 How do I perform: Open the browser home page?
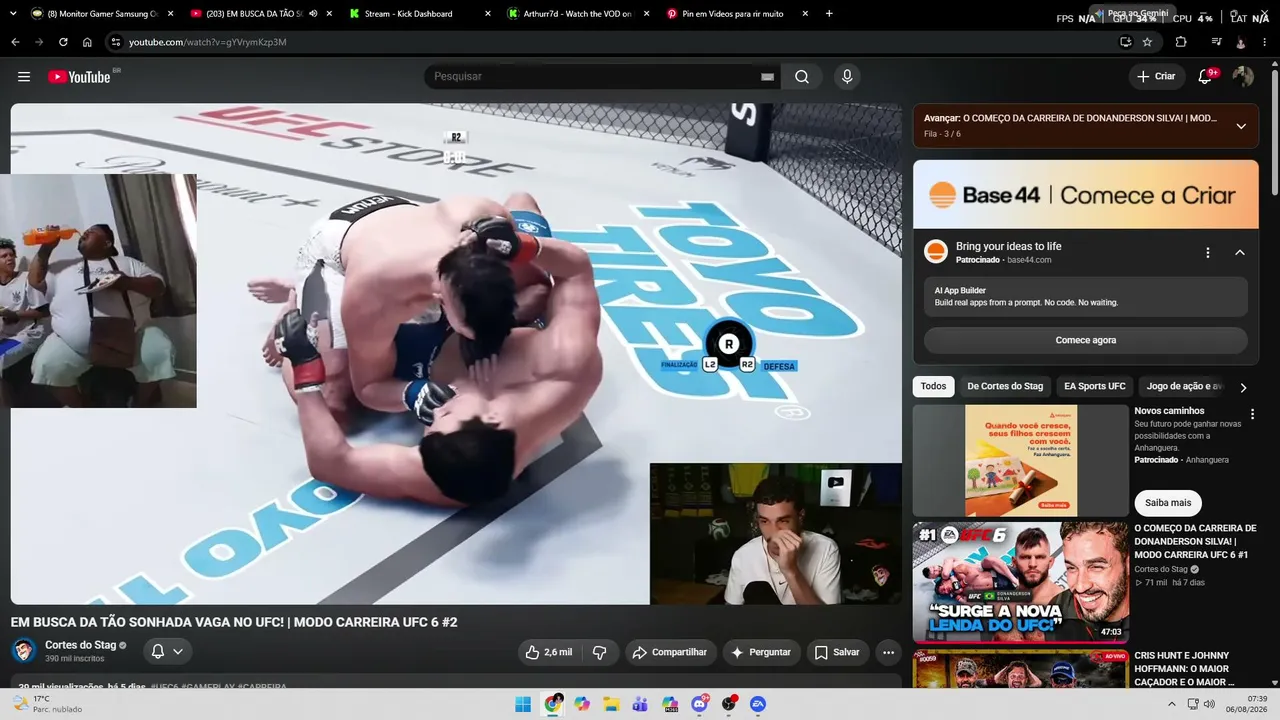(87, 42)
